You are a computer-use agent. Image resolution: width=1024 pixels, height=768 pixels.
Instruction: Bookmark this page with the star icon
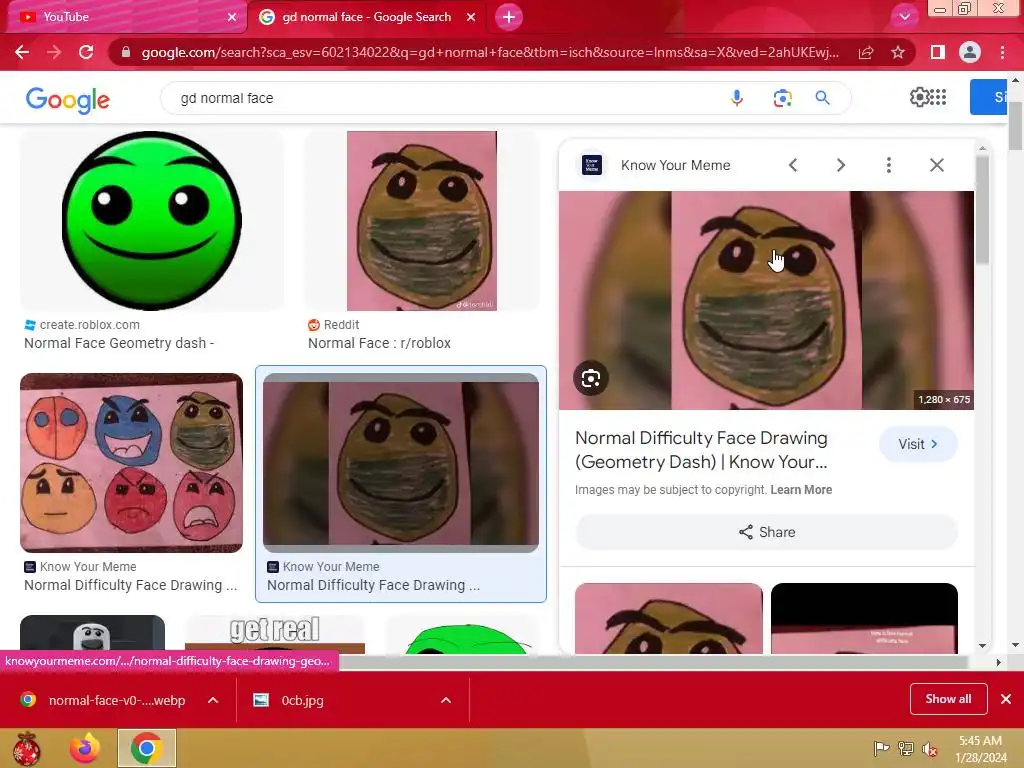tap(898, 52)
